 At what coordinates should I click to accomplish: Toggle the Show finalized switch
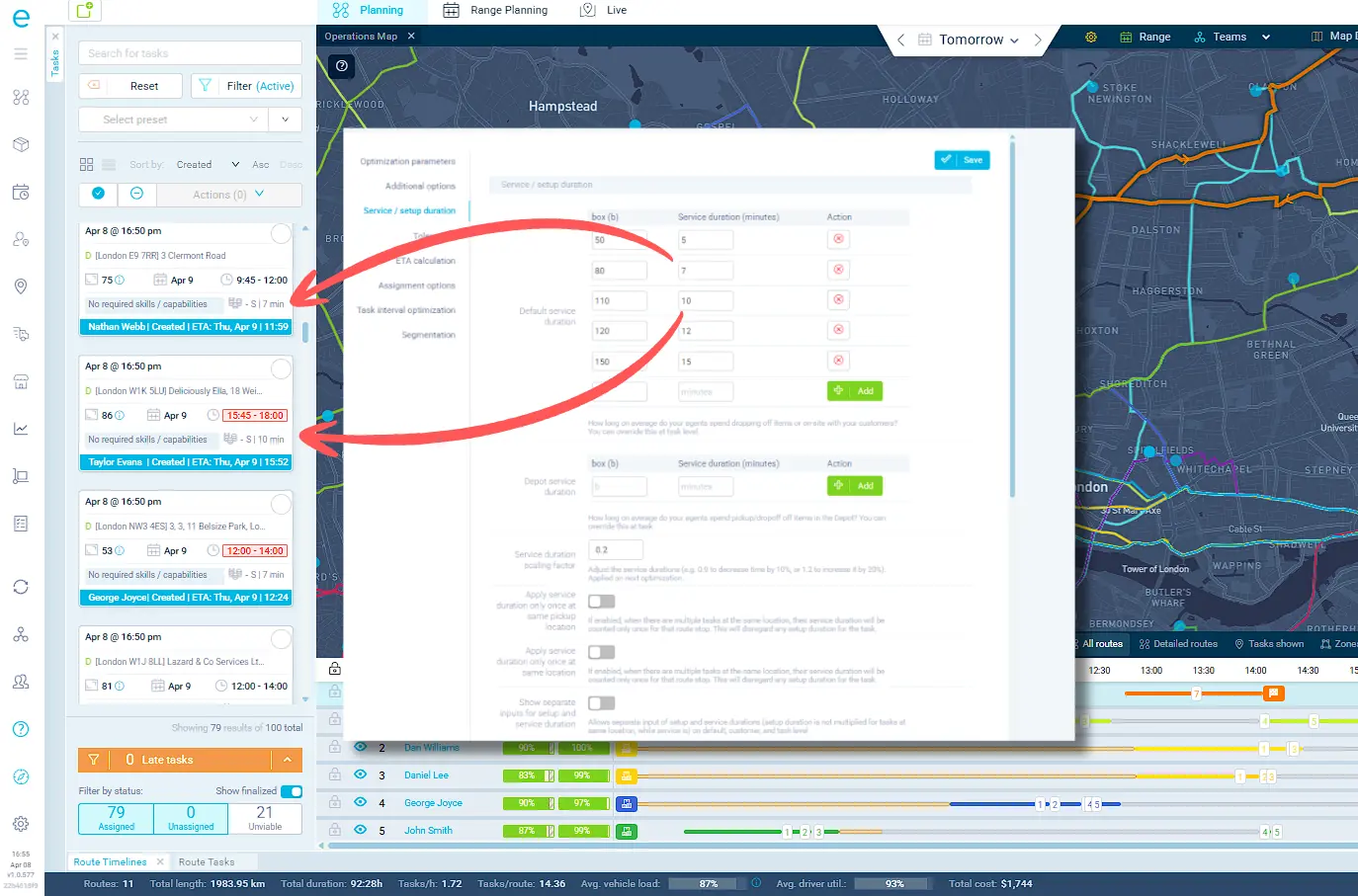(292, 791)
